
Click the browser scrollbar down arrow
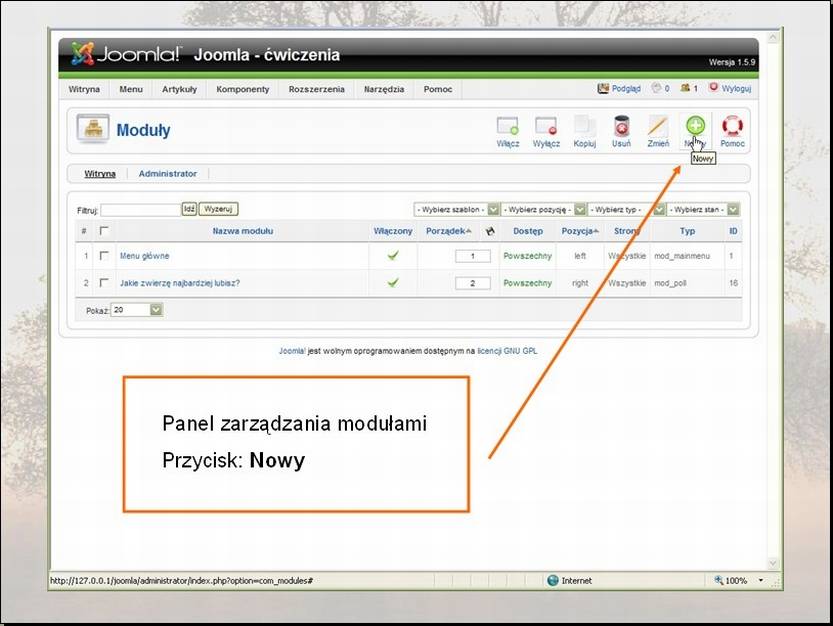tap(773, 563)
